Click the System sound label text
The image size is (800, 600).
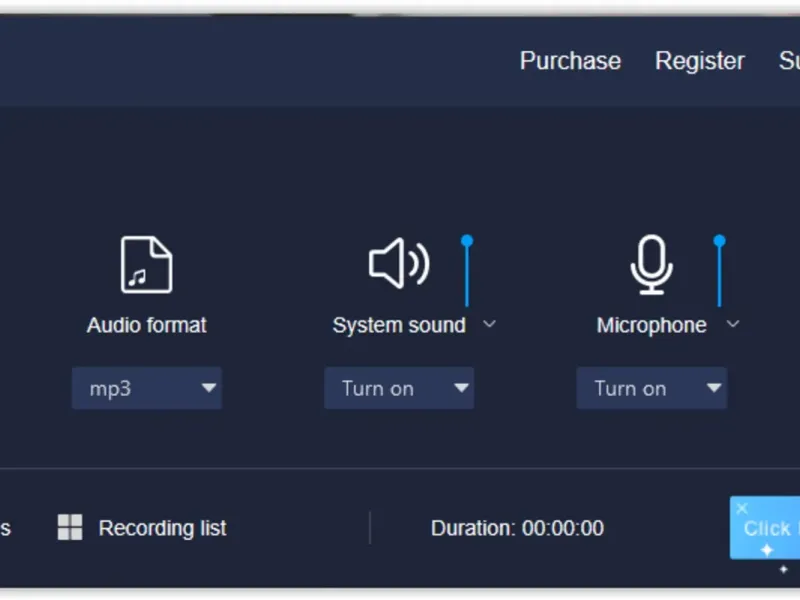[x=399, y=325]
